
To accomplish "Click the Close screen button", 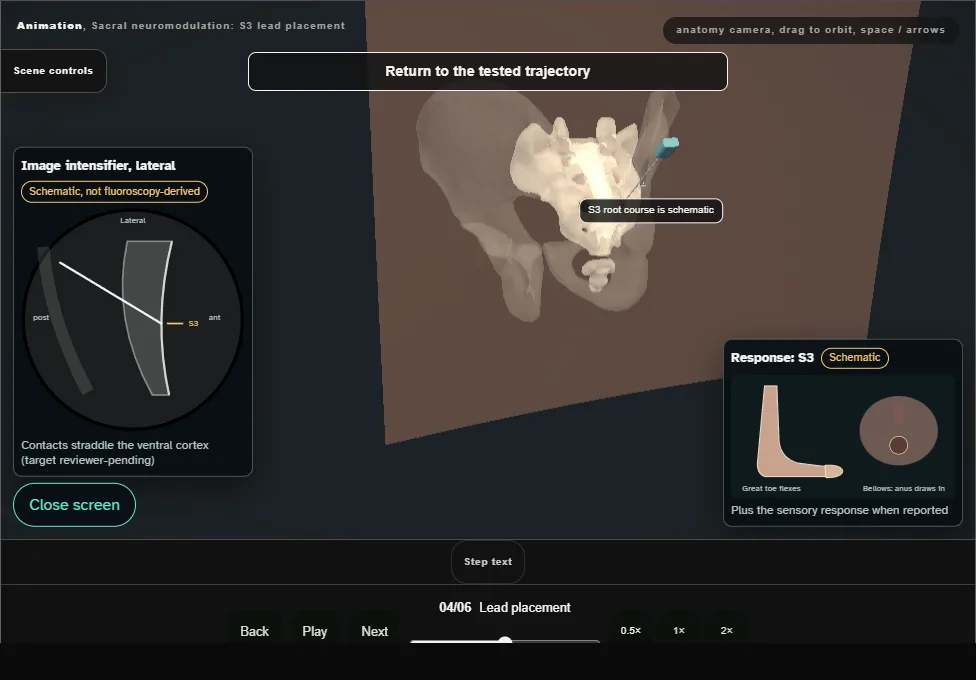I will point(75,505).
